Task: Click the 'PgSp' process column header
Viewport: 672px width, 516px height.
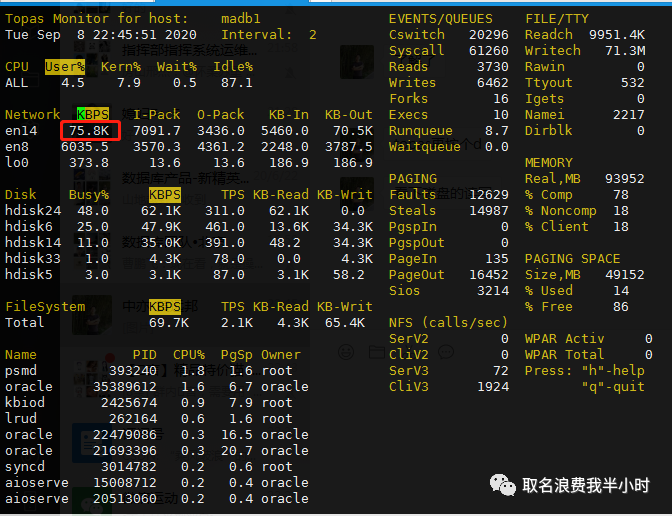Action: point(237,355)
